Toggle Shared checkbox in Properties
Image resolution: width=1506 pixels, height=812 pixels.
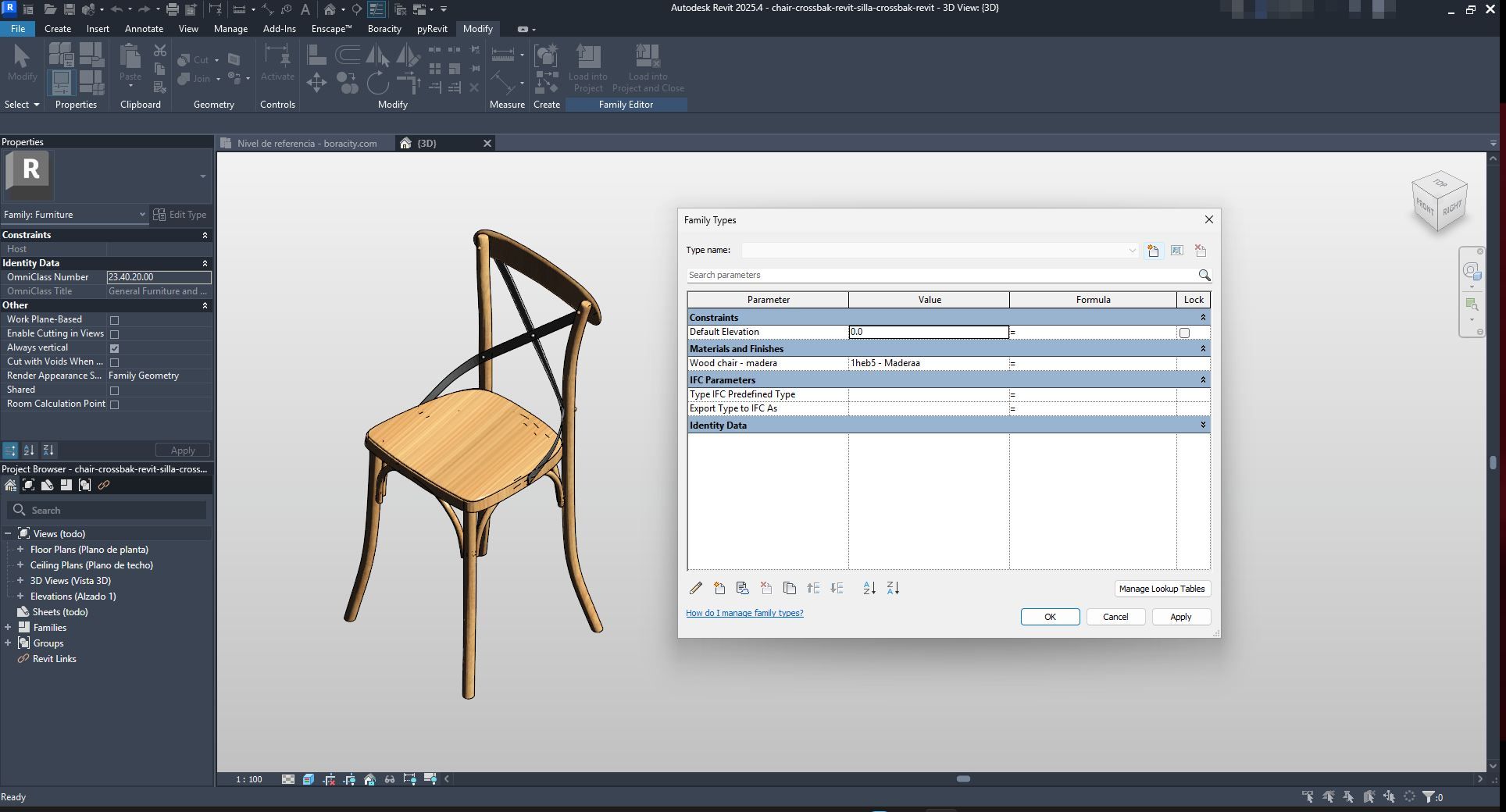tap(114, 390)
